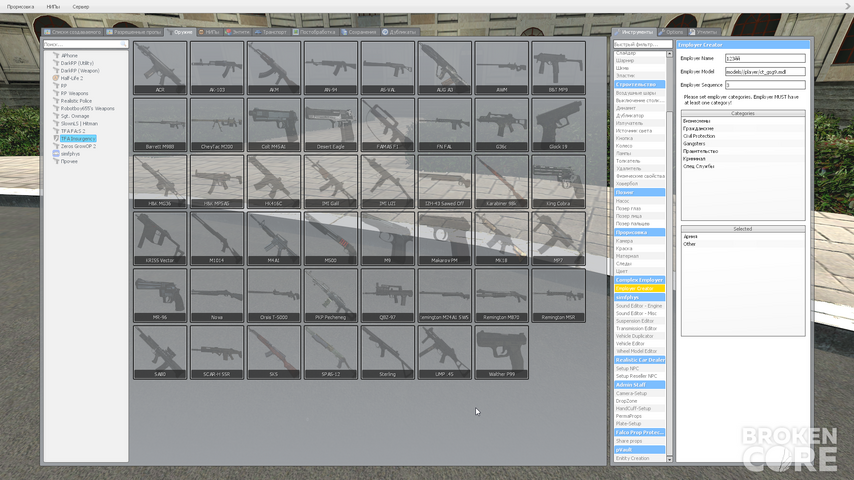Edit the Employer Sequence field
The width and height of the screenshot is (854, 480).
click(765, 85)
